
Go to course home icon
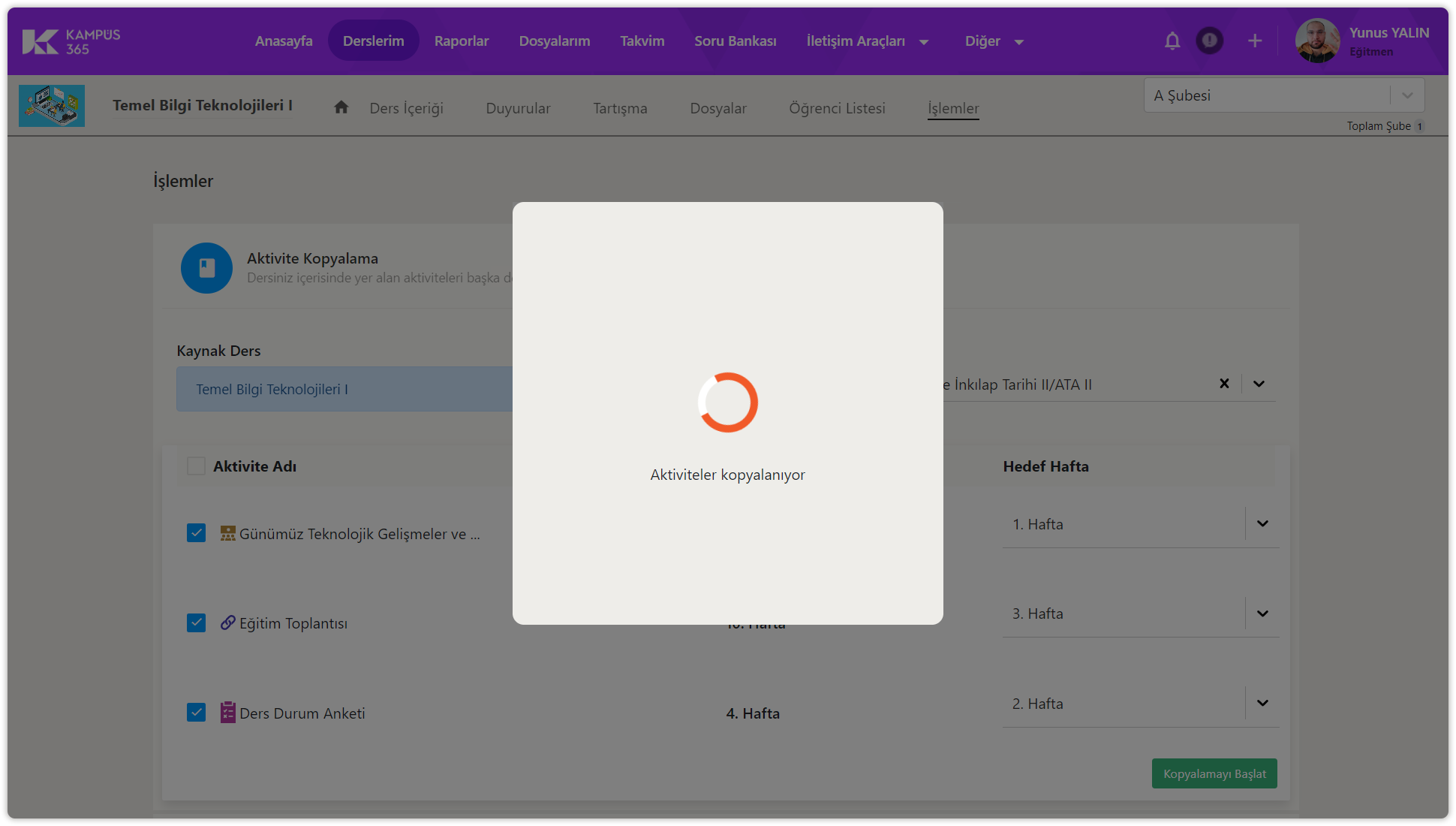point(341,107)
